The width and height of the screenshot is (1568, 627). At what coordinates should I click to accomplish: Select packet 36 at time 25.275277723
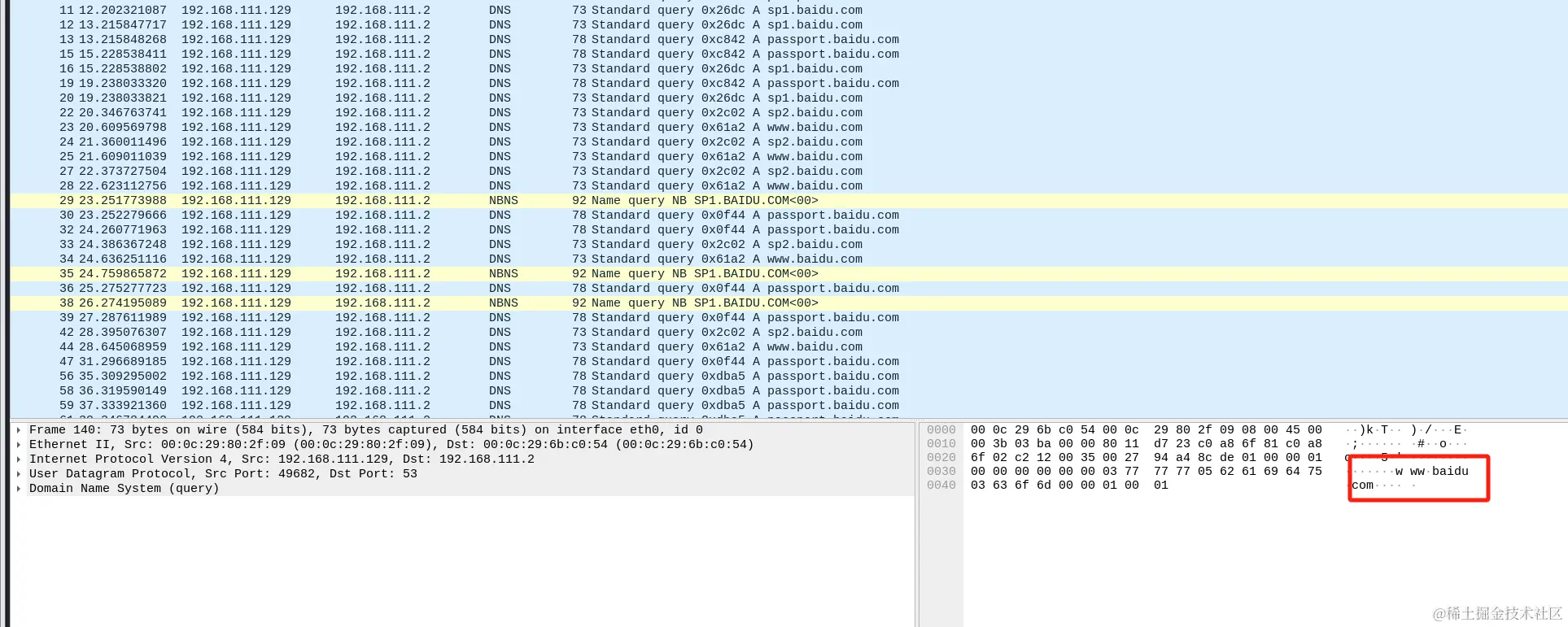tap(789, 289)
